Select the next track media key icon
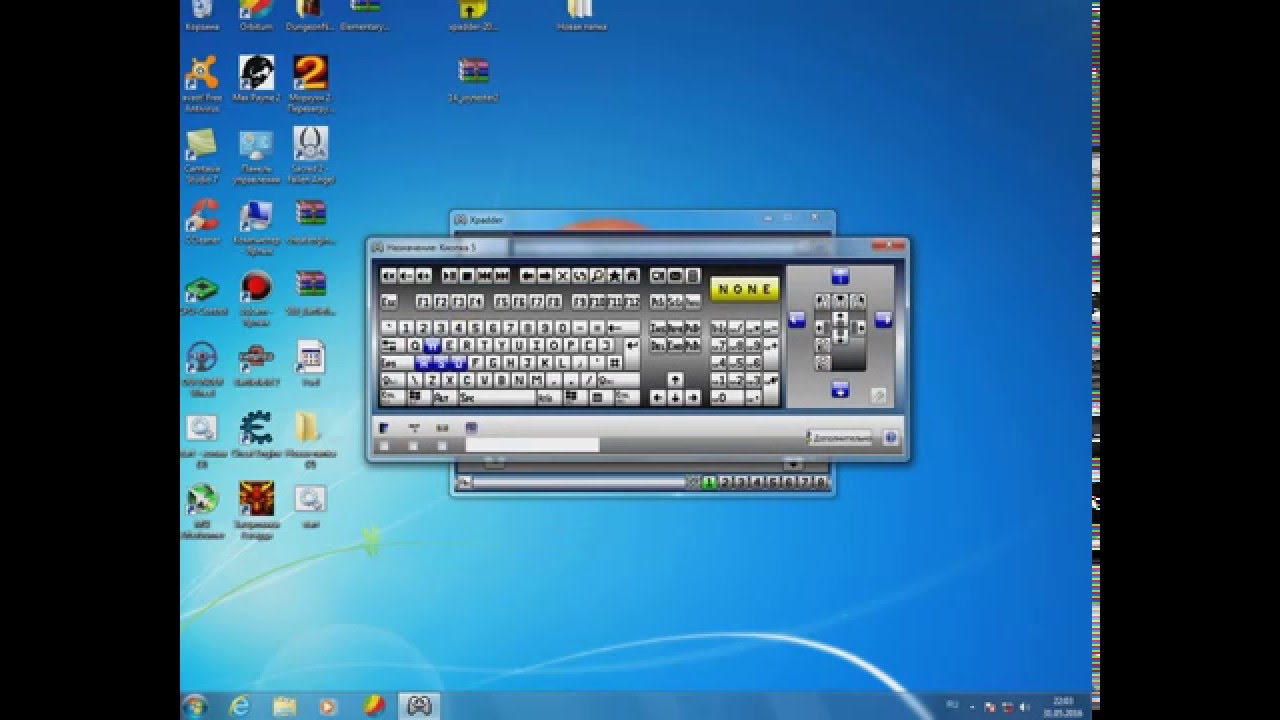The width and height of the screenshot is (1280, 720). [x=502, y=275]
